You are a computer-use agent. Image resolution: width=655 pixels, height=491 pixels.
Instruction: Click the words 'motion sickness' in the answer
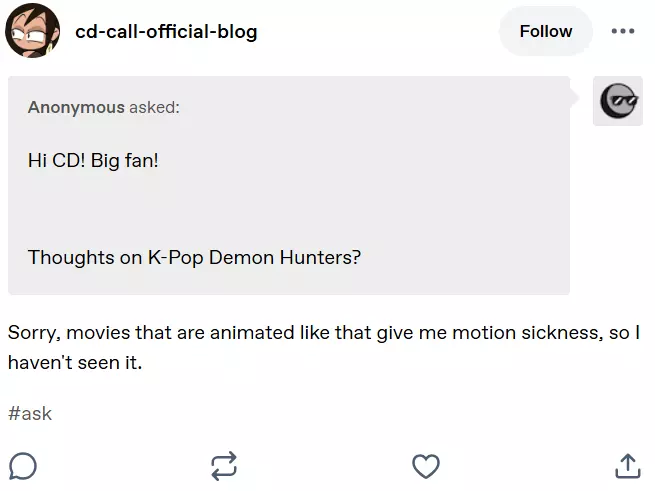click(x=528, y=333)
